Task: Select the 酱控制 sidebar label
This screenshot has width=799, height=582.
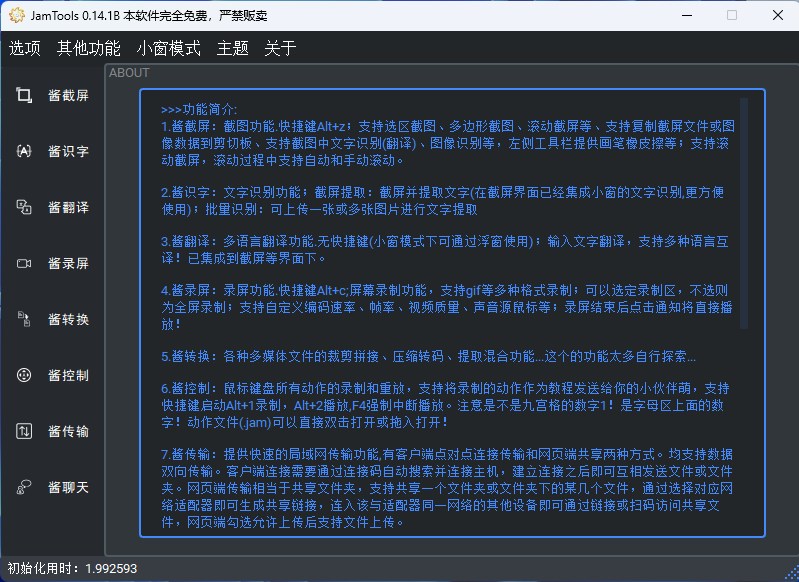Action: (x=68, y=376)
